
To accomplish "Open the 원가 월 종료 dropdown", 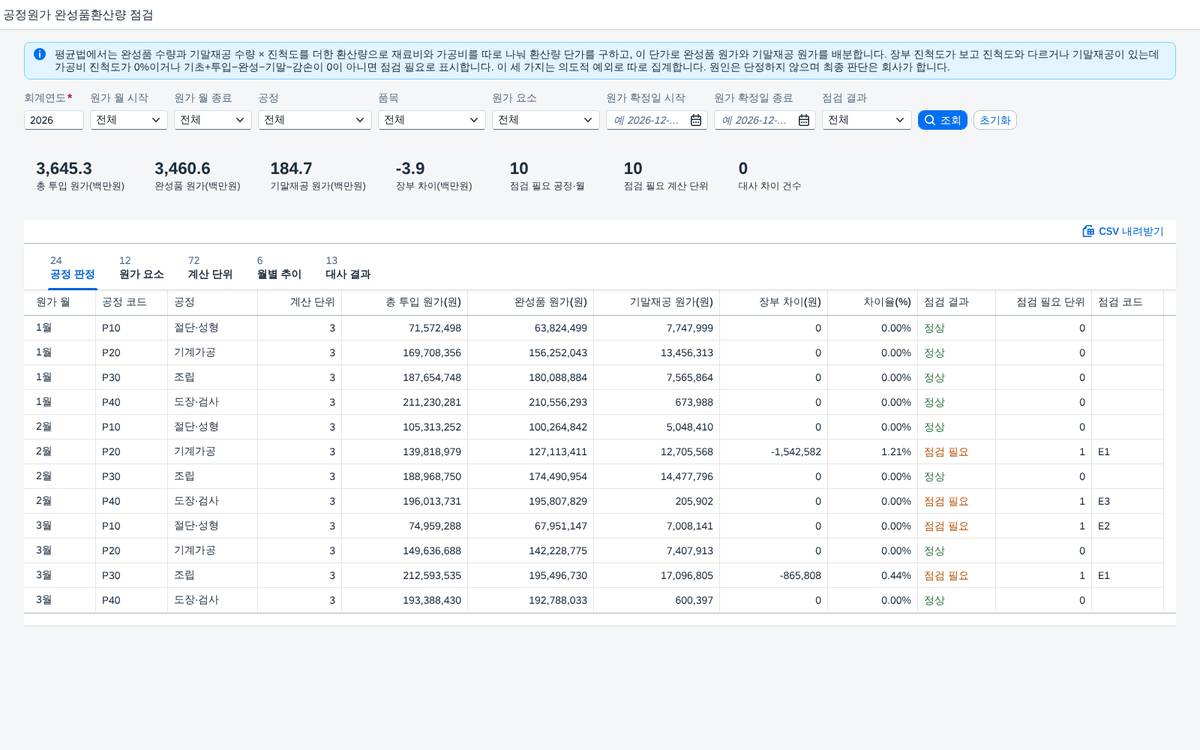I will point(213,120).
